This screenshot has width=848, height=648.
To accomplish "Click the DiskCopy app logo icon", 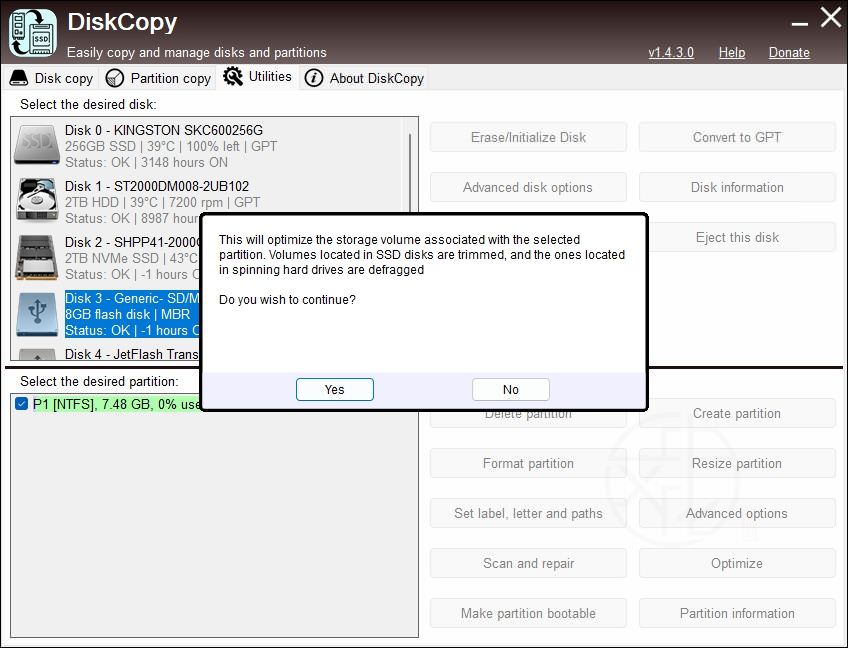I will click(x=33, y=32).
